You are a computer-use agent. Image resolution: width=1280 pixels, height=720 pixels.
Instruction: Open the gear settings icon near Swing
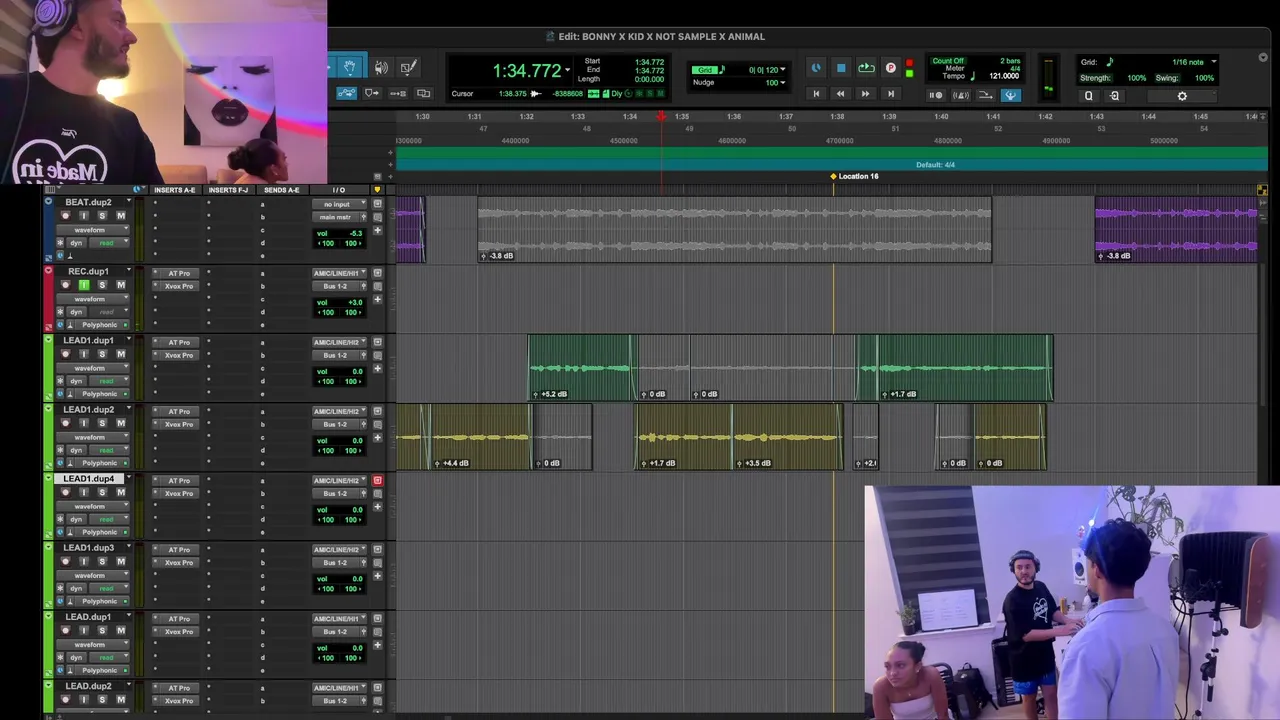point(1182,96)
